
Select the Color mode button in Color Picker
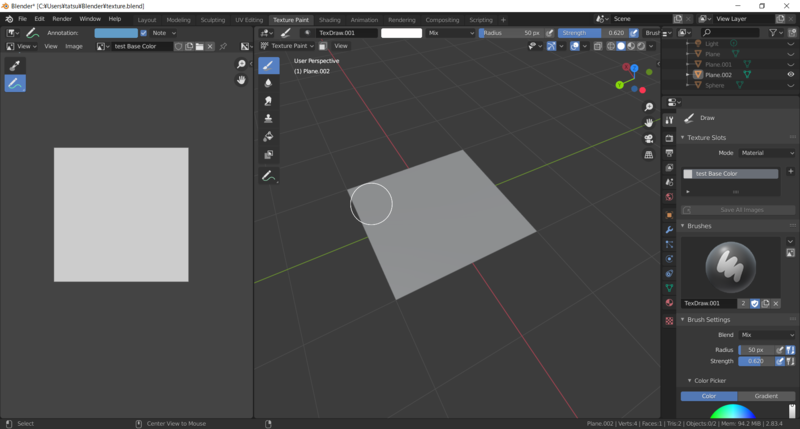click(x=709, y=396)
